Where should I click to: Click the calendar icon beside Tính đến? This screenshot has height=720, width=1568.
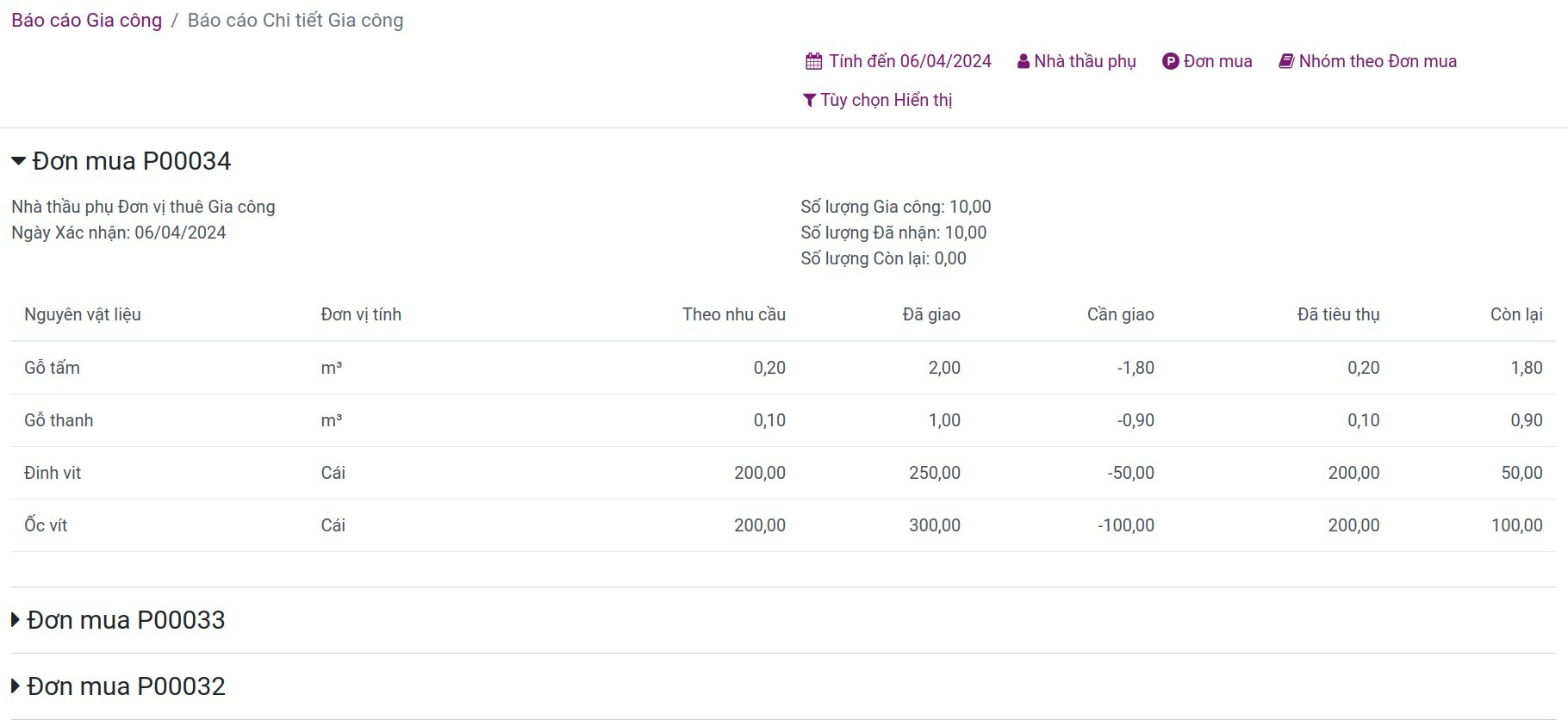813,61
